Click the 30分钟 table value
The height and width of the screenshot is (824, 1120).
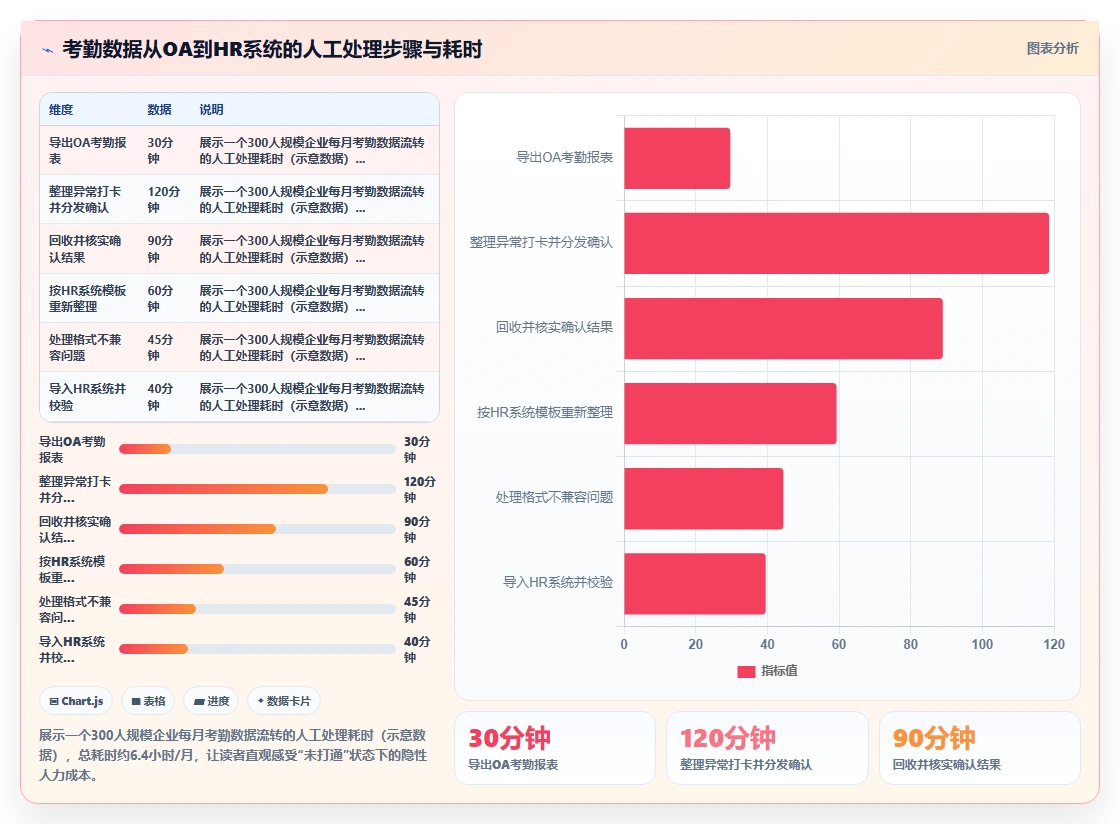tap(161, 151)
